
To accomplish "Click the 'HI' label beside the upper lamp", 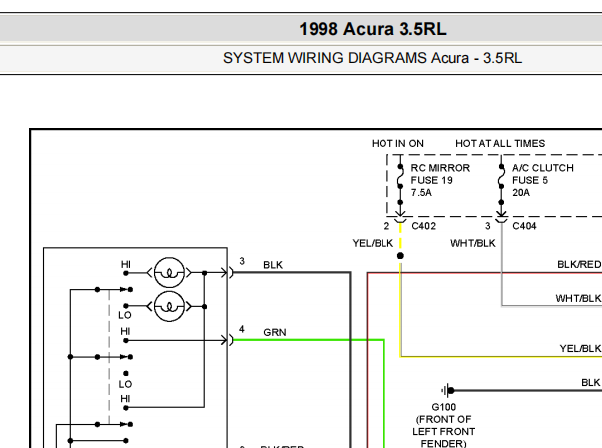I will [126, 265].
